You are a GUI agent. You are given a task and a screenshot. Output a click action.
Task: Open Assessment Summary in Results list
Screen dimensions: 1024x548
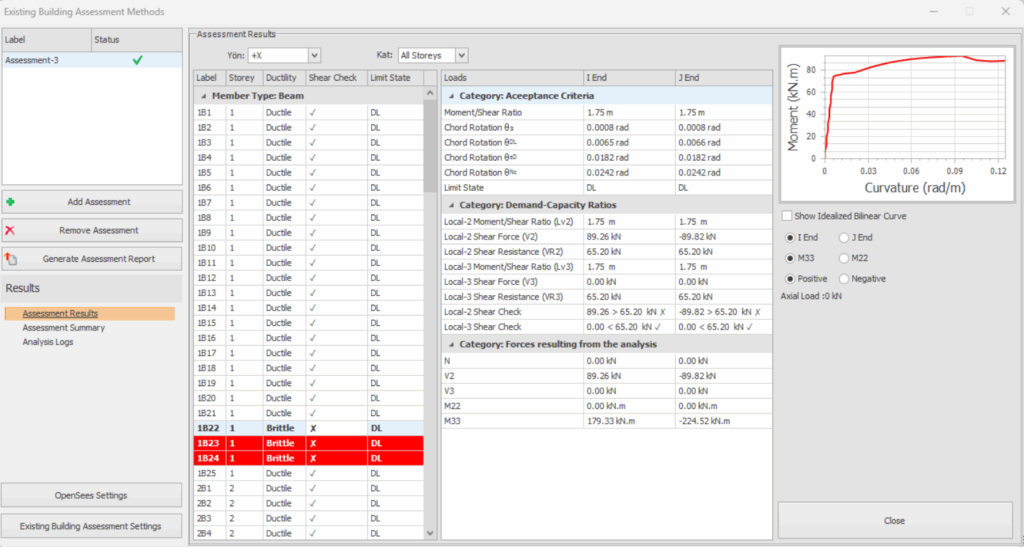click(63, 328)
